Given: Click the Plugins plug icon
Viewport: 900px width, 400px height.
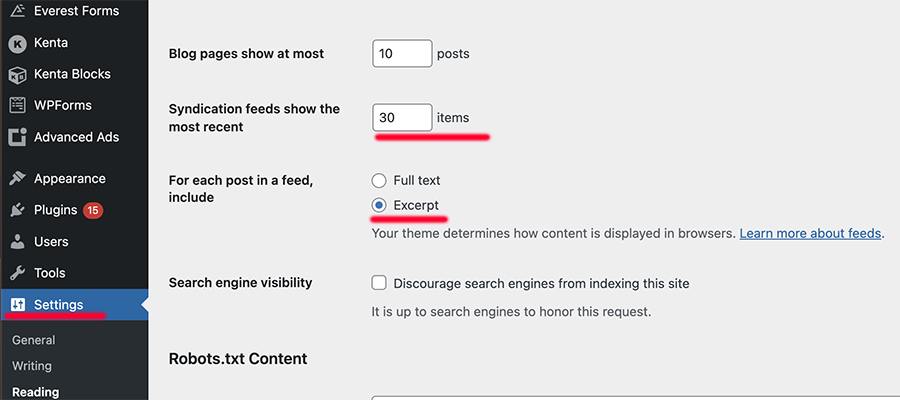Looking at the screenshot, I should 18,210.
